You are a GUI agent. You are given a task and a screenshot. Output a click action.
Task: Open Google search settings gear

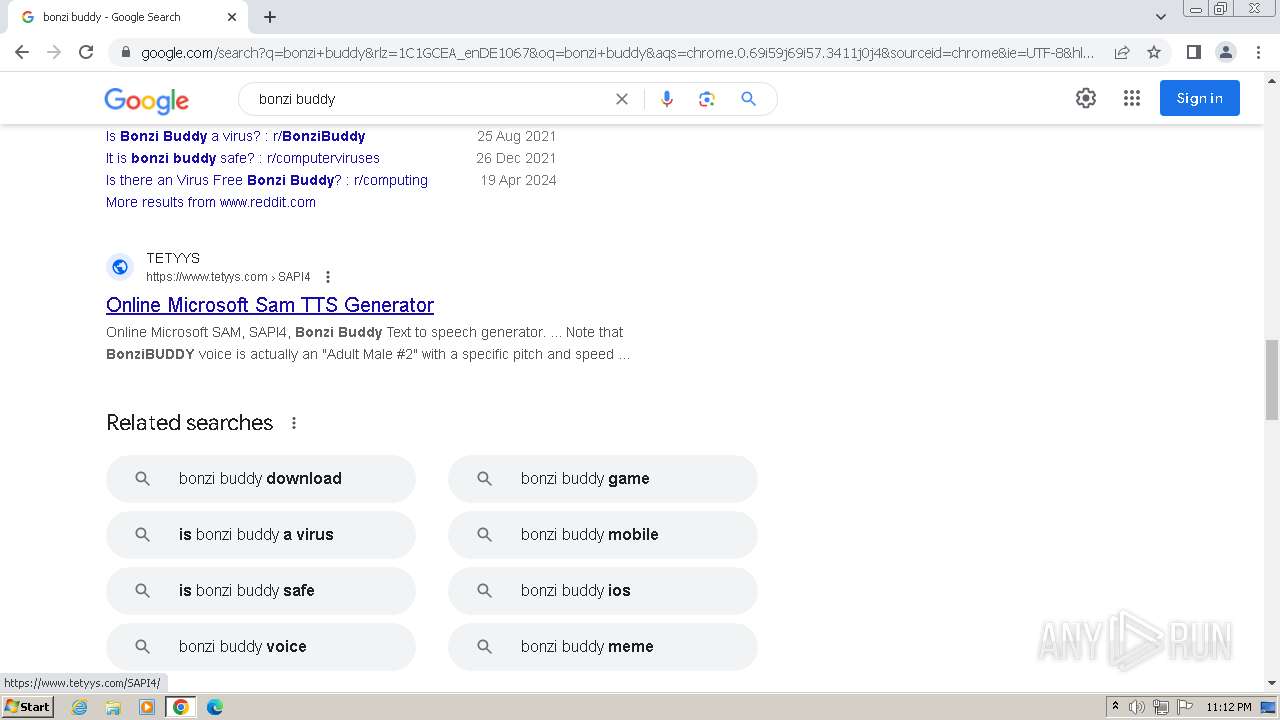coord(1086,98)
